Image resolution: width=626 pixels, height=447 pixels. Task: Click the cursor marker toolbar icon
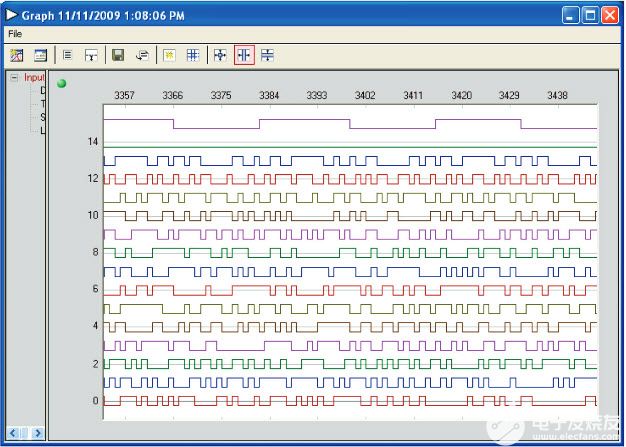(91, 55)
